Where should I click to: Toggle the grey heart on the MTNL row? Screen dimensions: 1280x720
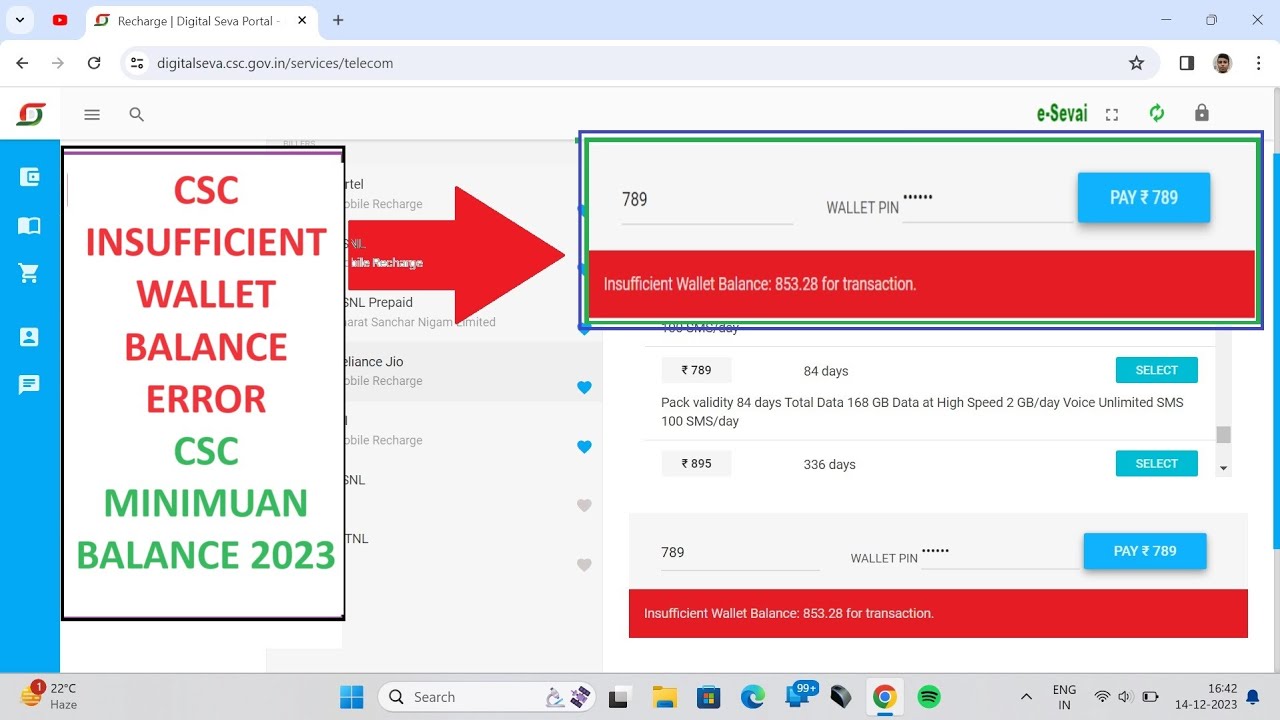584,565
